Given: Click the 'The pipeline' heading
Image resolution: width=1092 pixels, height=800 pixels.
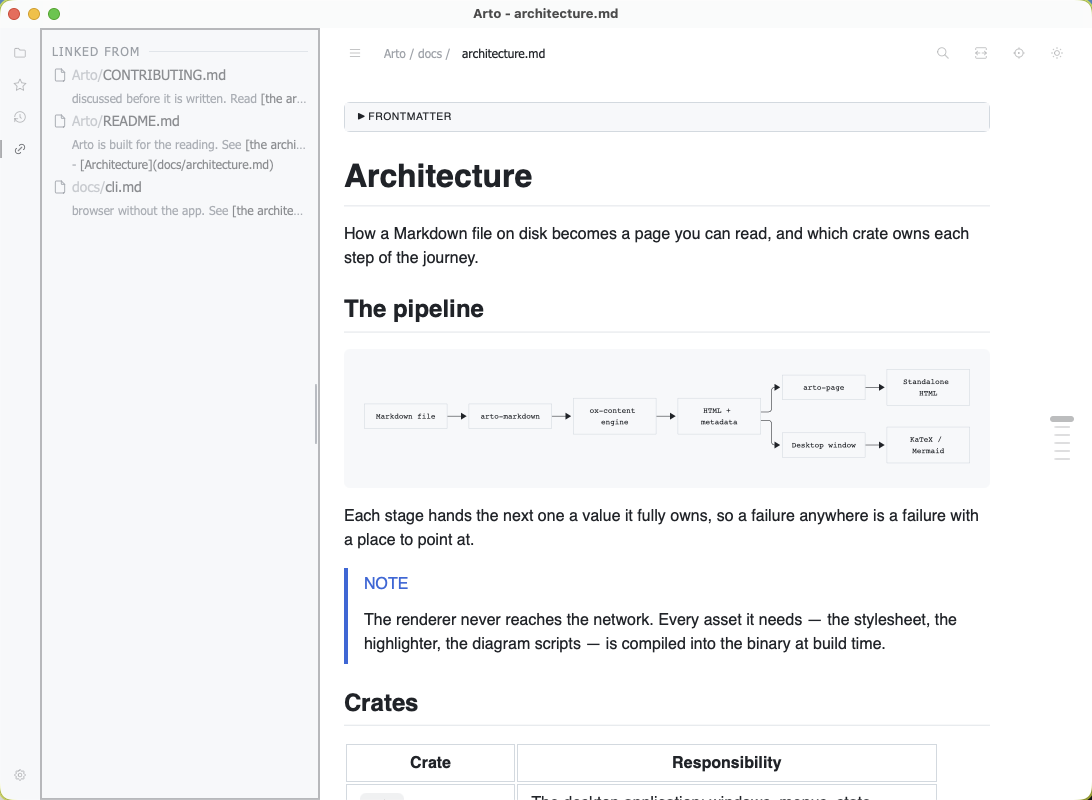Looking at the screenshot, I should 414,308.
